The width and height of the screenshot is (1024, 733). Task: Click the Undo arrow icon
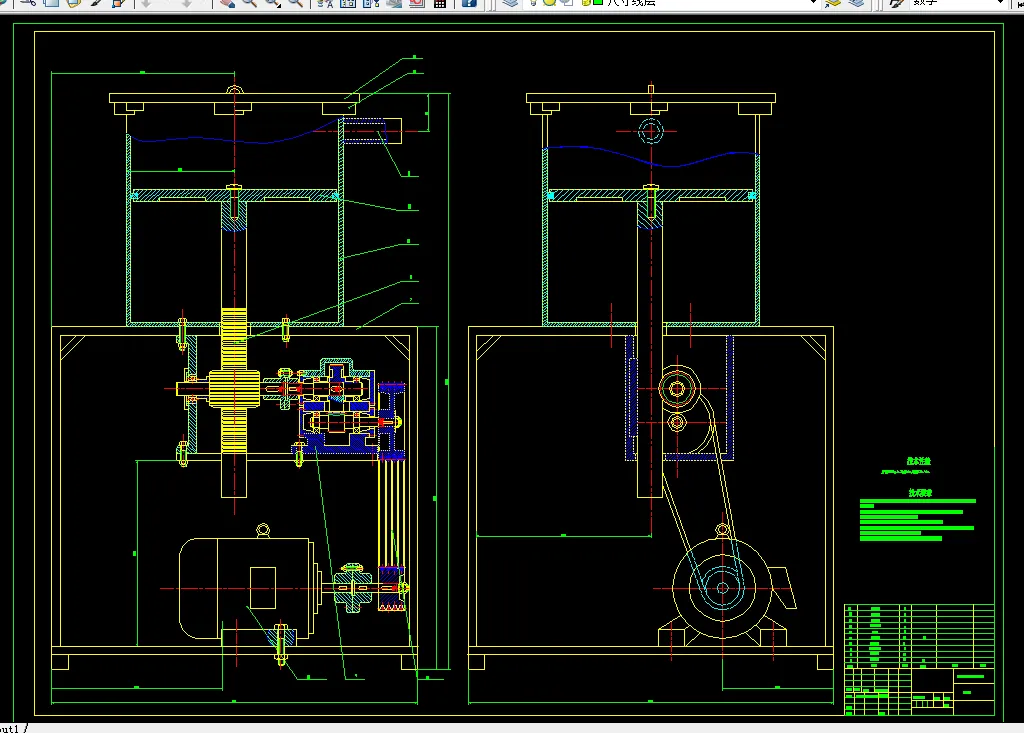pos(146,3)
